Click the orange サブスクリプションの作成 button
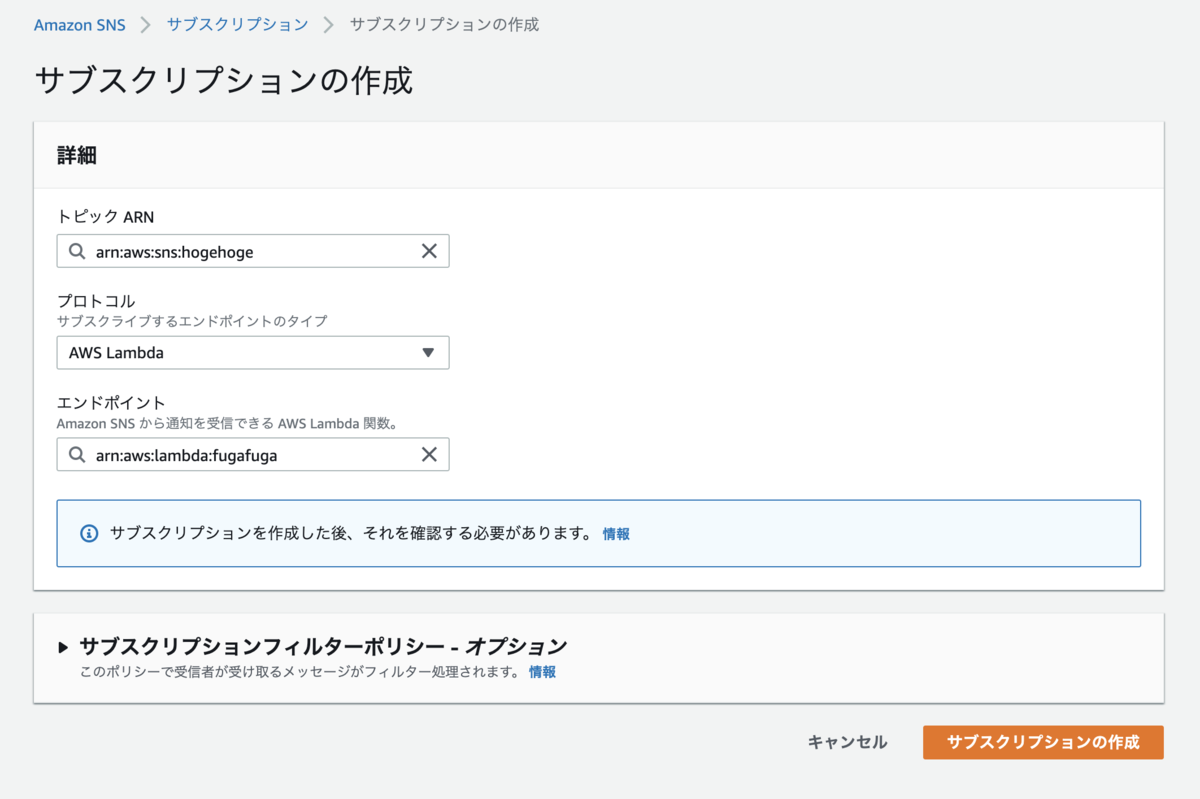 (1042, 742)
